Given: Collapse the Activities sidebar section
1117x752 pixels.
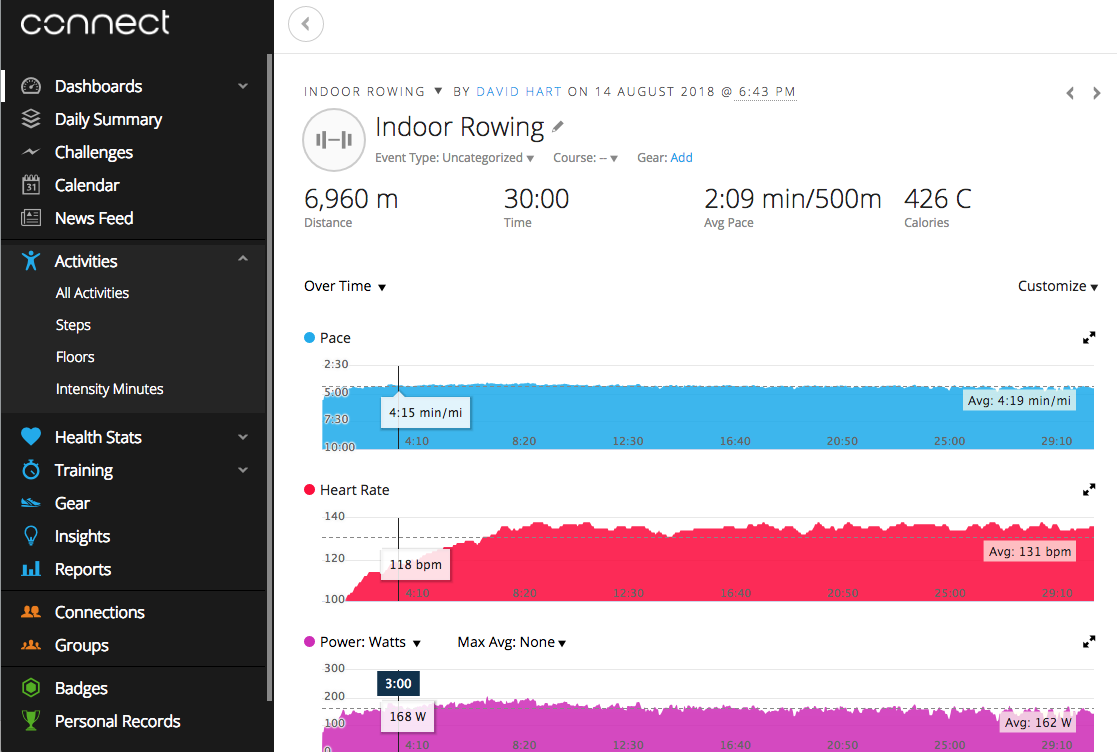Looking at the screenshot, I should click(243, 260).
